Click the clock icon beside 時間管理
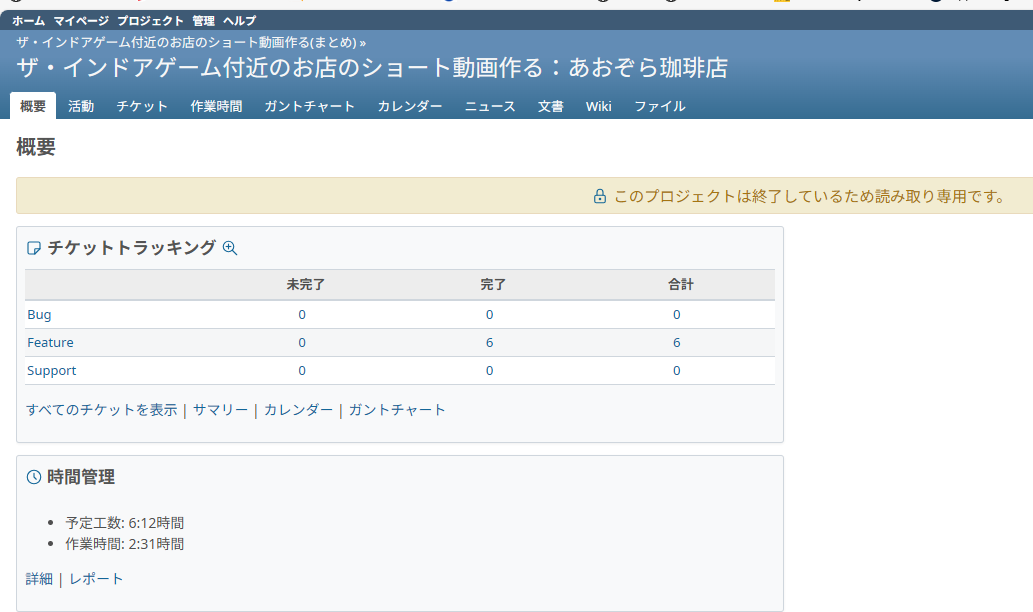The height and width of the screenshot is (612, 1033). click(34, 477)
